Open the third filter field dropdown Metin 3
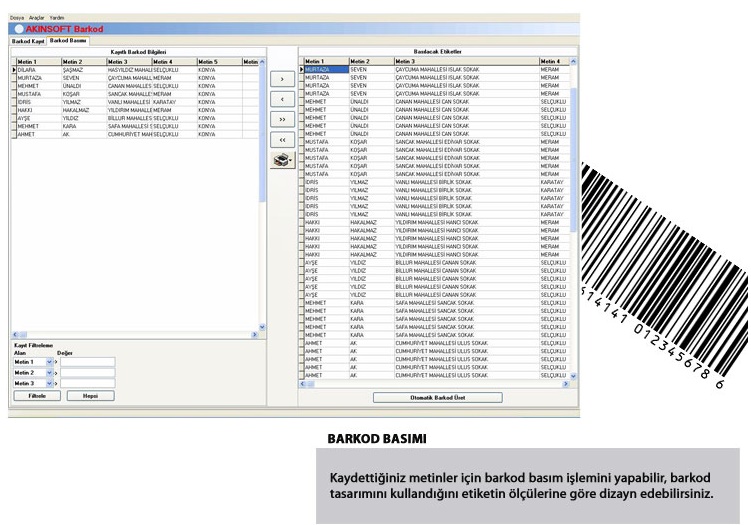The image size is (751, 525). pyautogui.click(x=49, y=383)
